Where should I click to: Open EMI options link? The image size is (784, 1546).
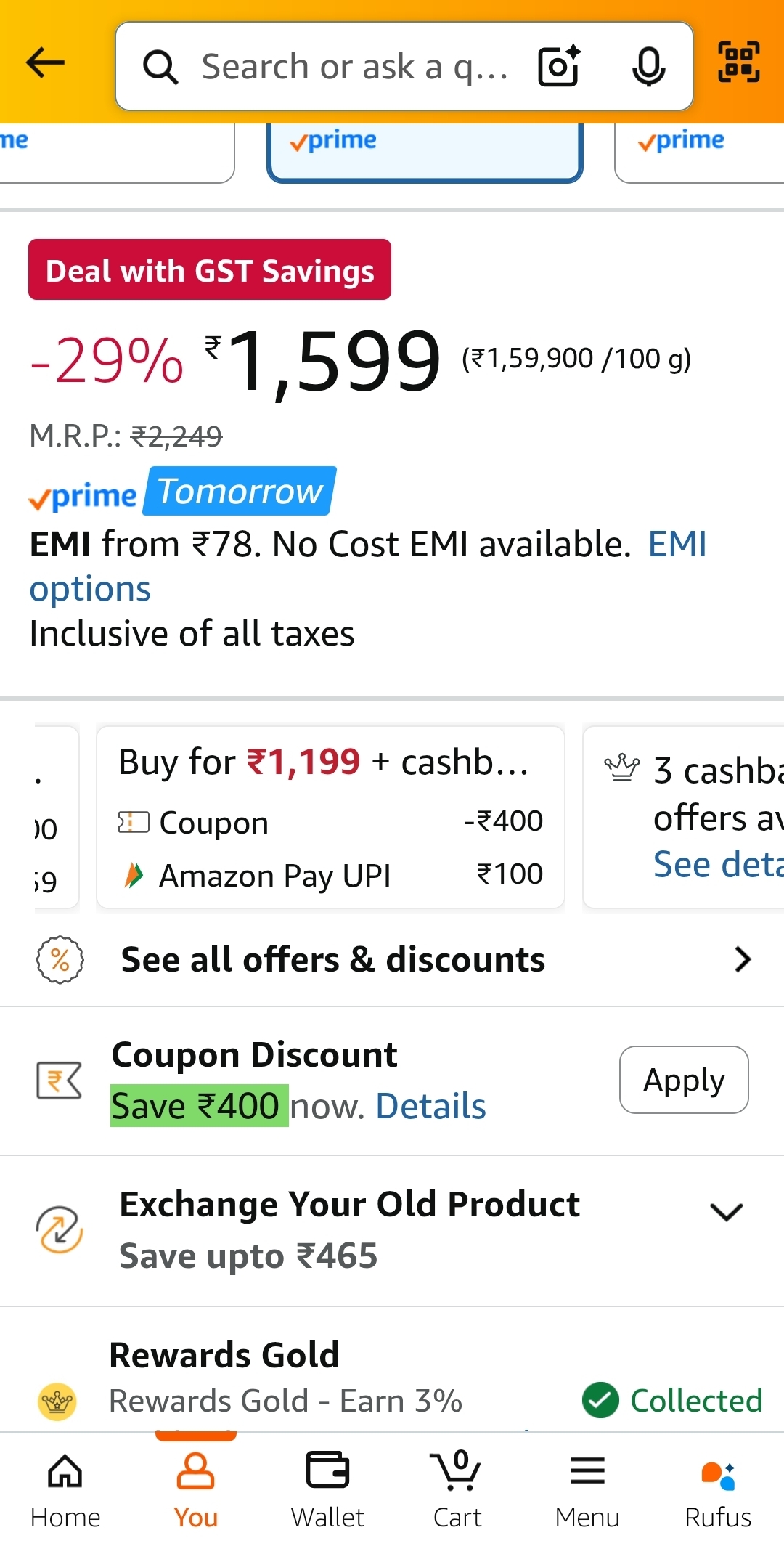91,588
